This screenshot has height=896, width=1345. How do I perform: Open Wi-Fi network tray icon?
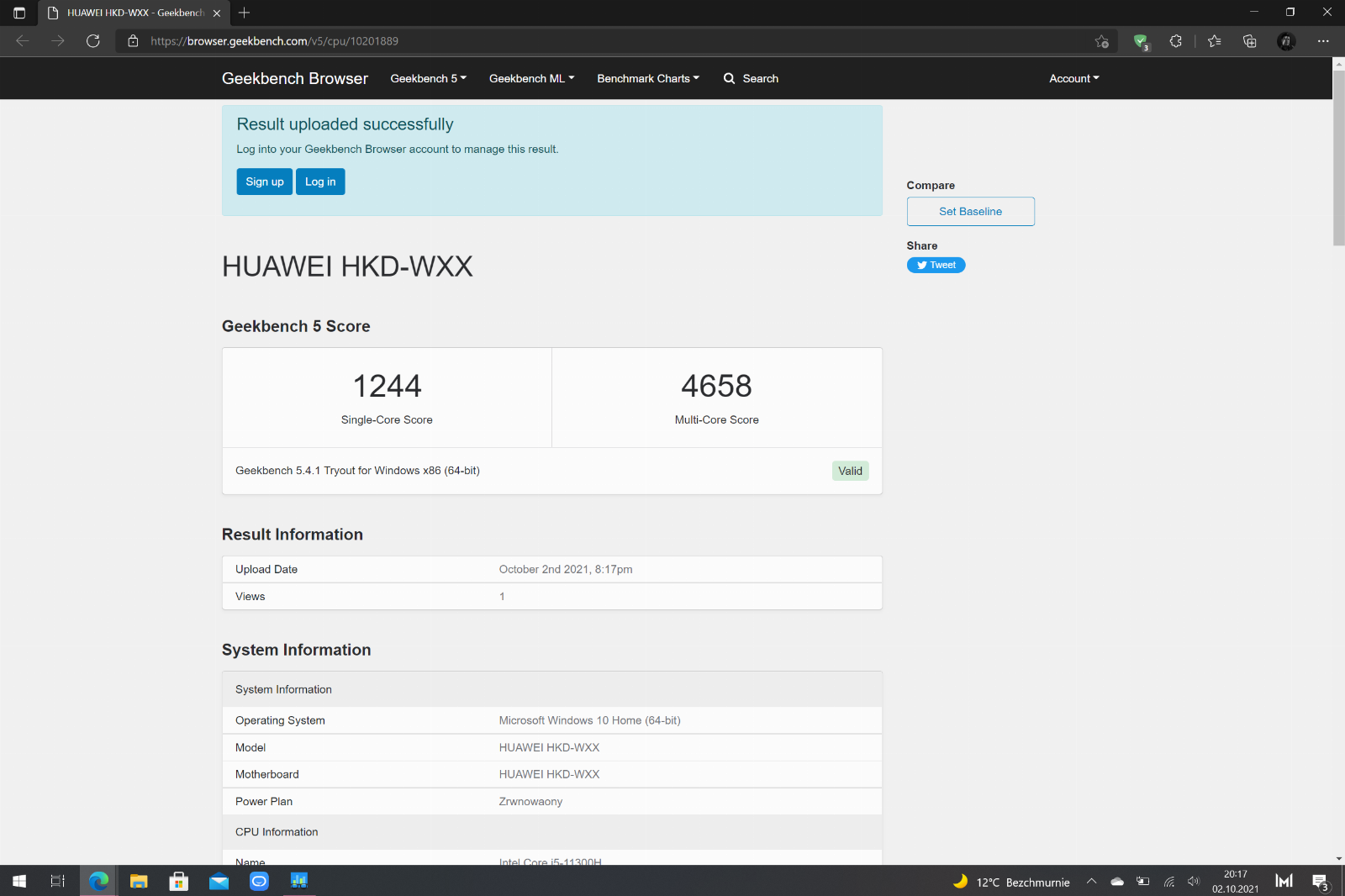pos(1168,881)
